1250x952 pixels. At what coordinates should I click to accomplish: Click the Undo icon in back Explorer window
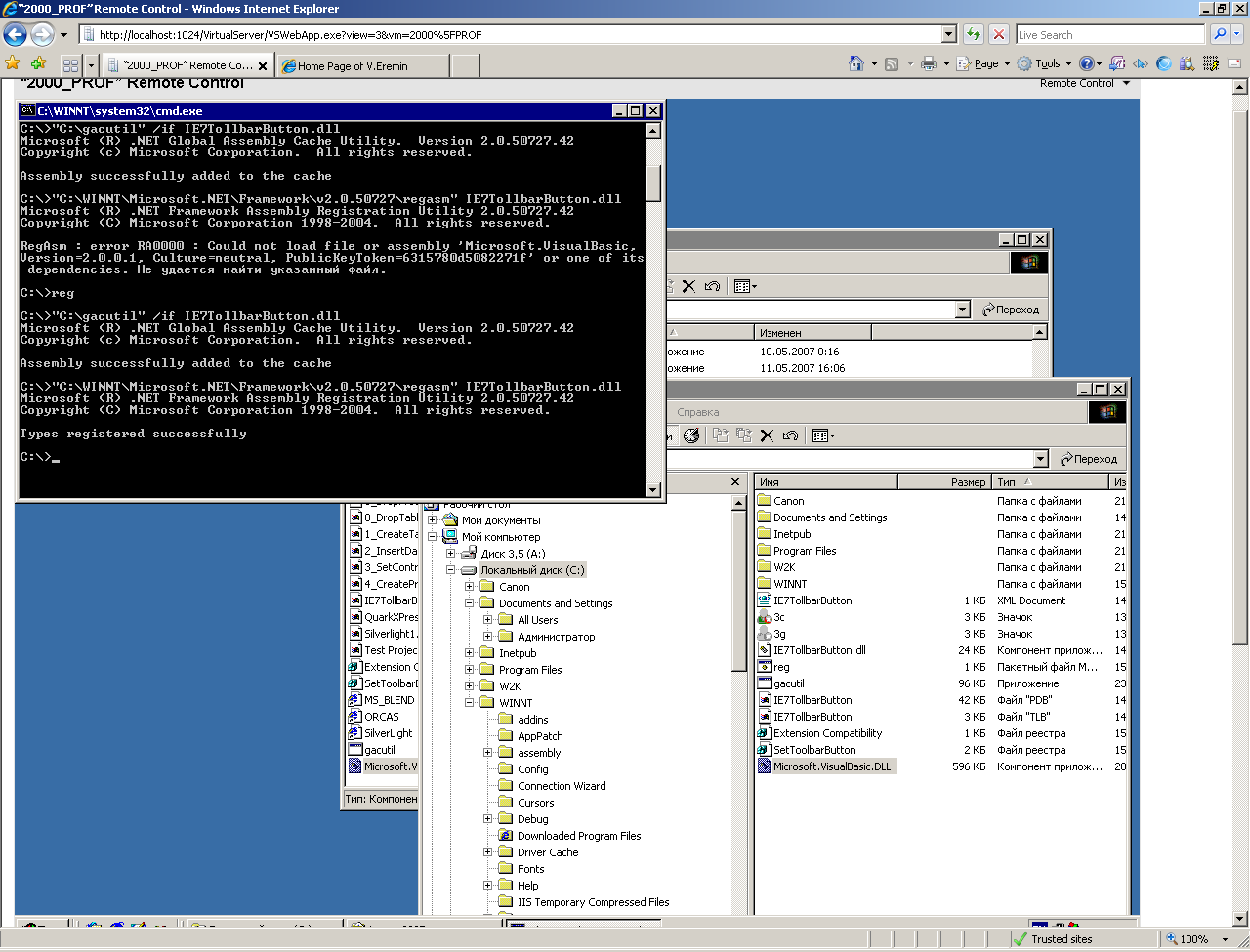[x=712, y=286]
